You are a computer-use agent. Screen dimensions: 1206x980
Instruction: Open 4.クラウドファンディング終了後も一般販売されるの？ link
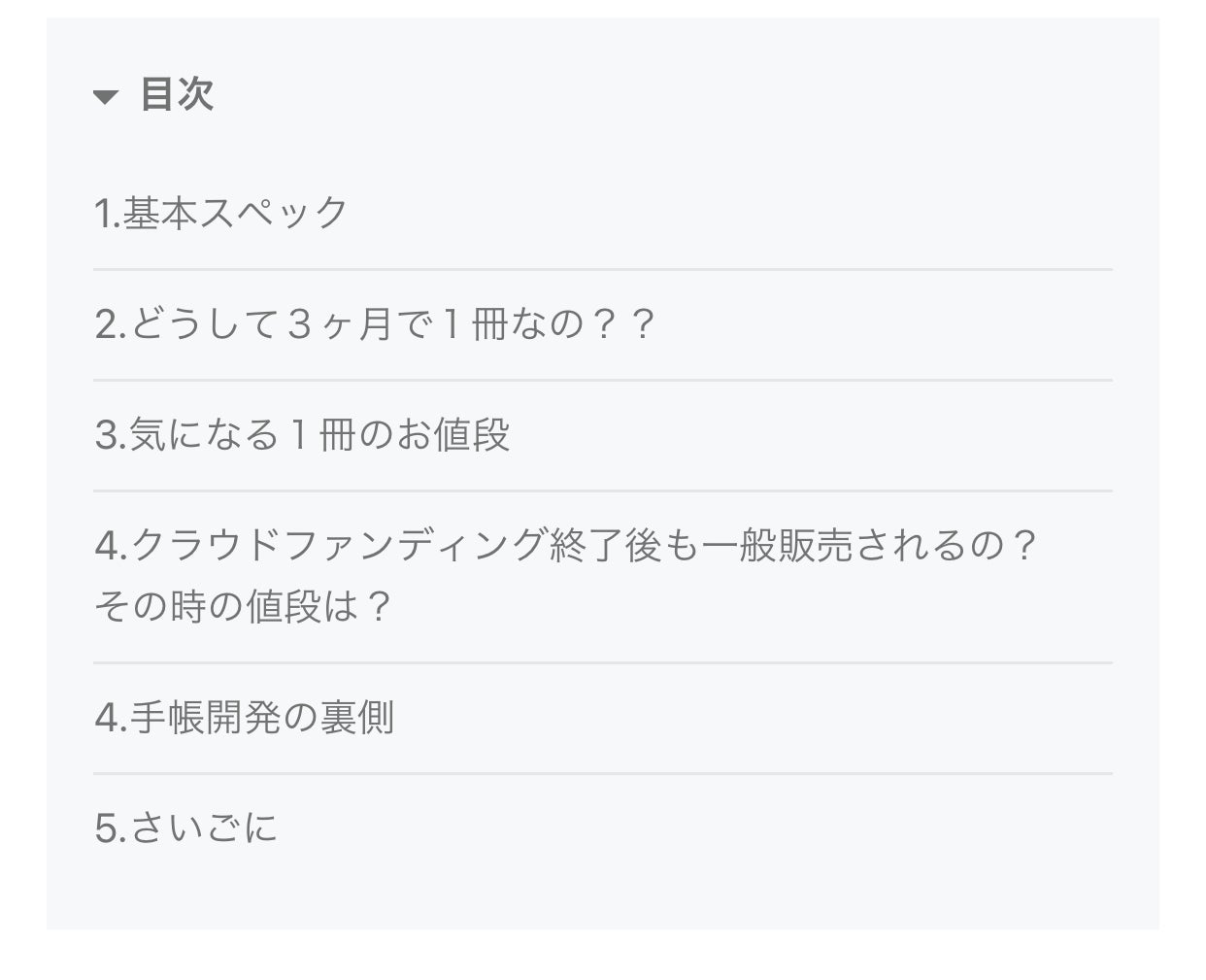566,546
